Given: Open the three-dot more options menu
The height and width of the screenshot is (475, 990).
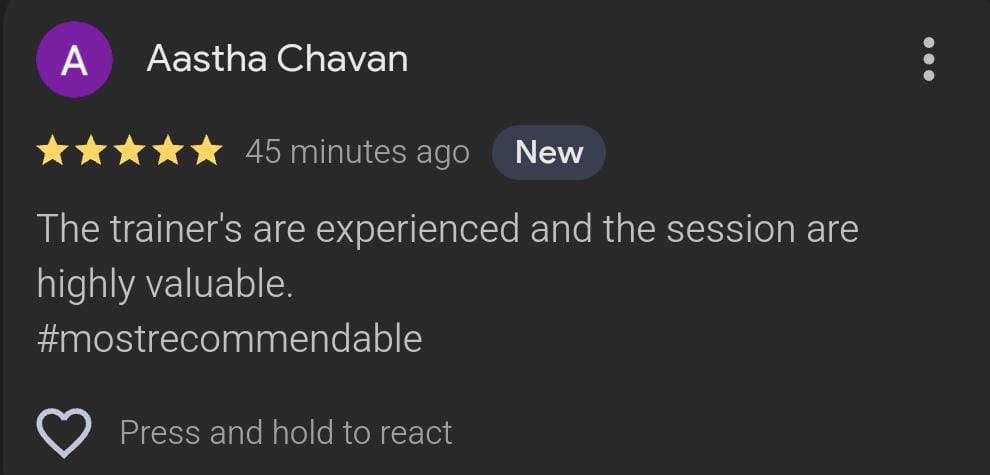Looking at the screenshot, I should [929, 60].
